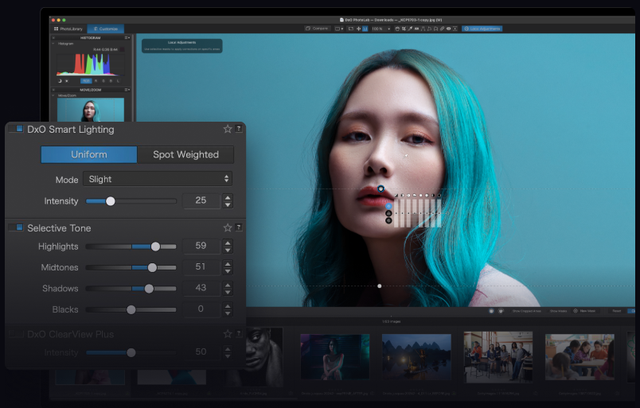The image size is (640, 408).
Task: Adjust the Intensity value stepper arrows
Action: (227, 201)
